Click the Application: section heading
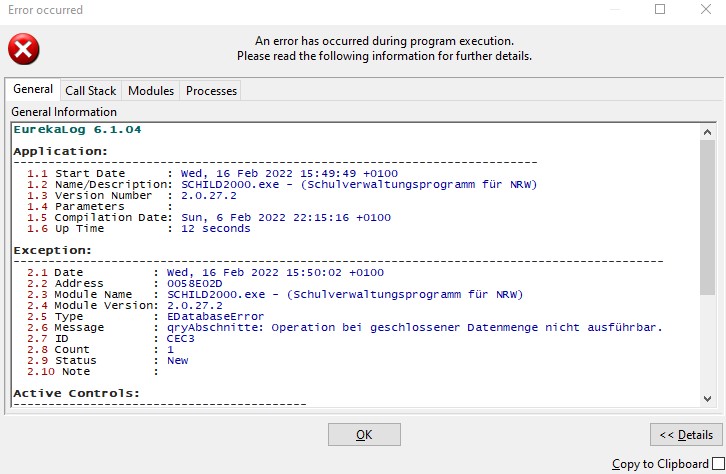This screenshot has height=474, width=726. (60, 151)
